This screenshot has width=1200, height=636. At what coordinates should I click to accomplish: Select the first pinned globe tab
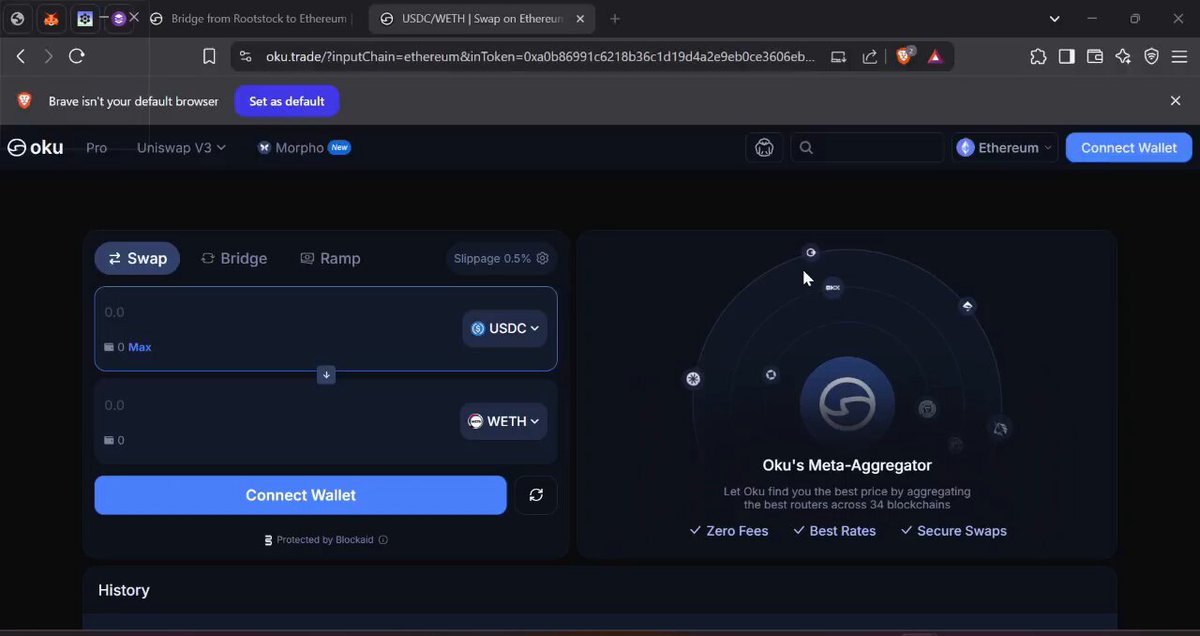(17, 19)
